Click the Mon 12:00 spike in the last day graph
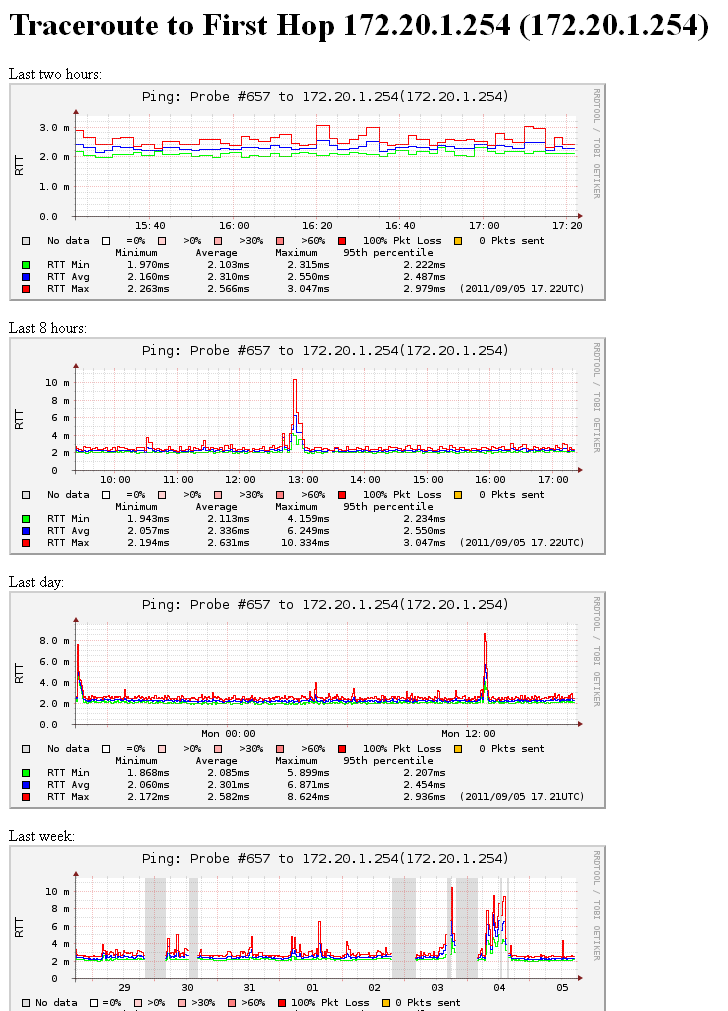Viewport: 728px width, 1011px height. [485, 650]
